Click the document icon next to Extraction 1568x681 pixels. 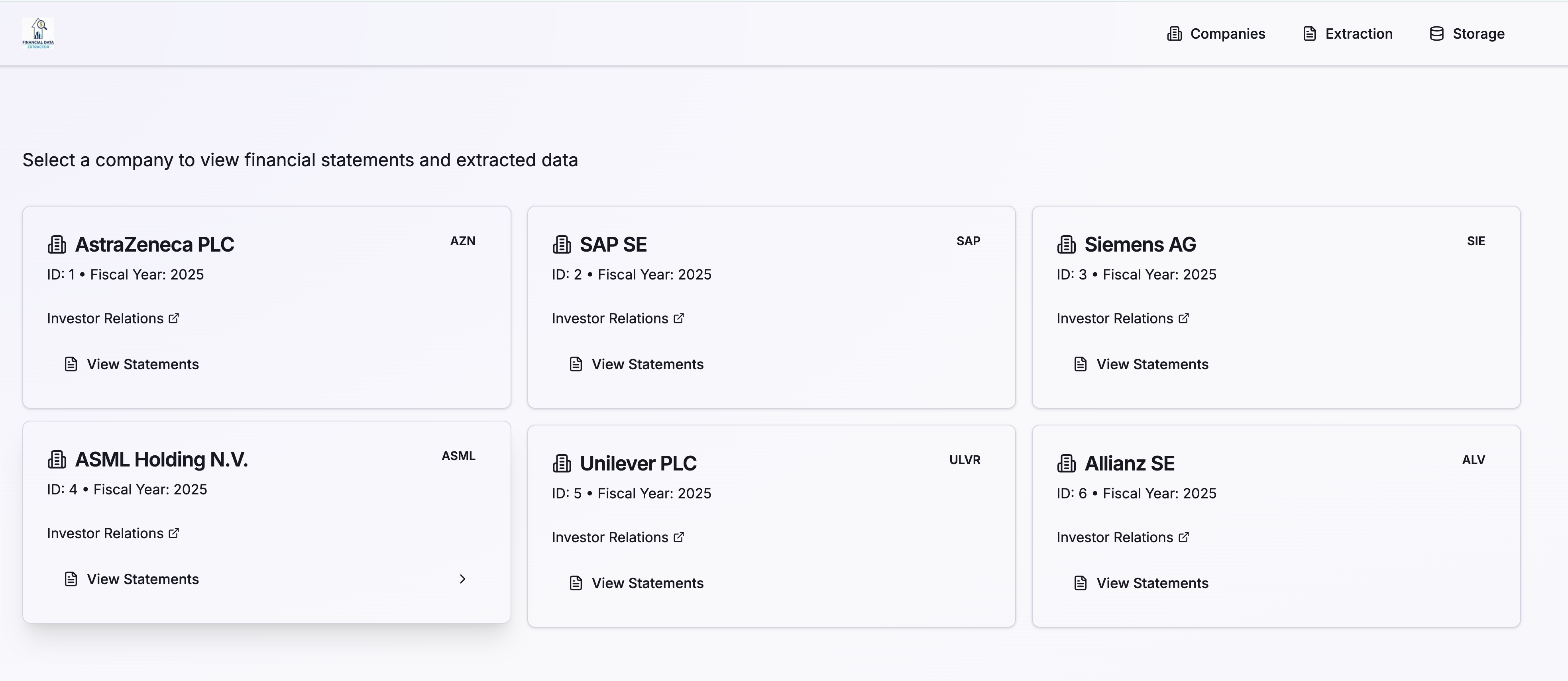(x=1309, y=33)
